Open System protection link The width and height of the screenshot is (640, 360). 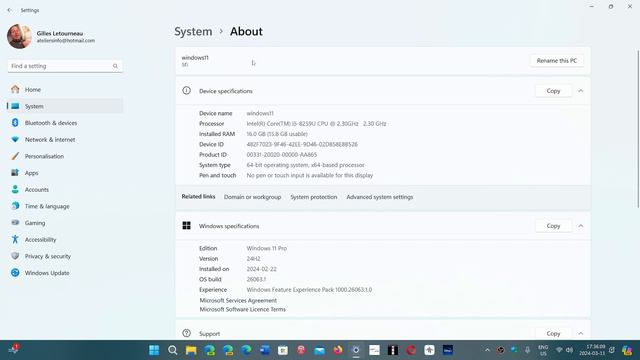coord(313,197)
